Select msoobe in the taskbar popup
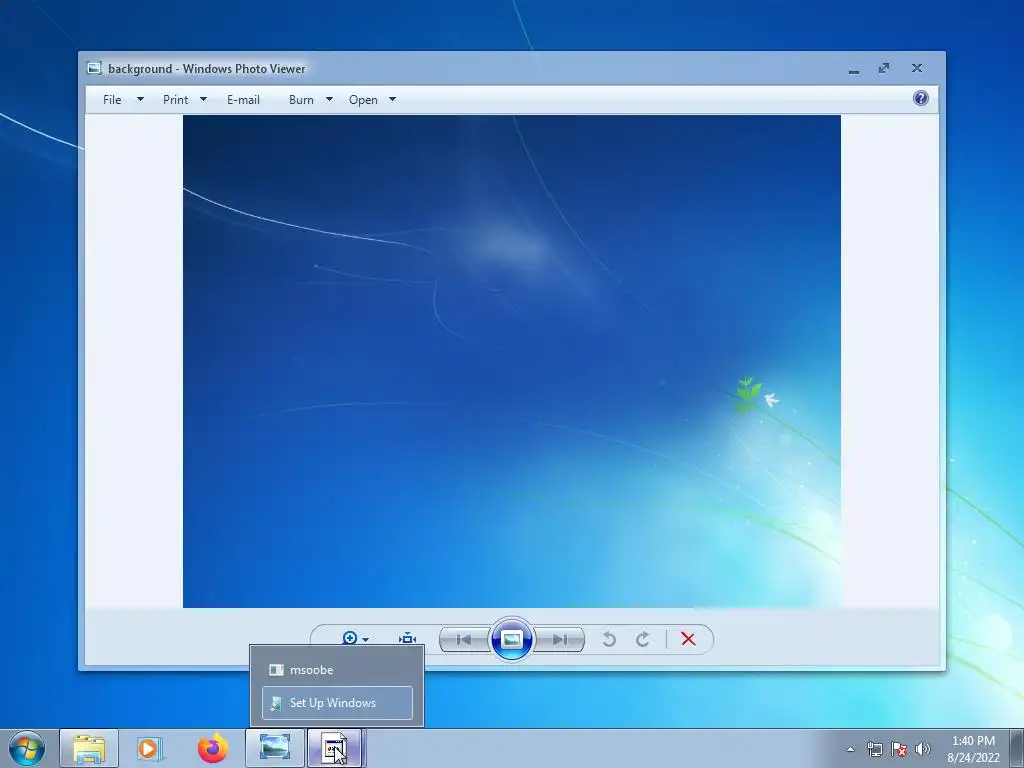This screenshot has width=1024, height=768. (337, 670)
